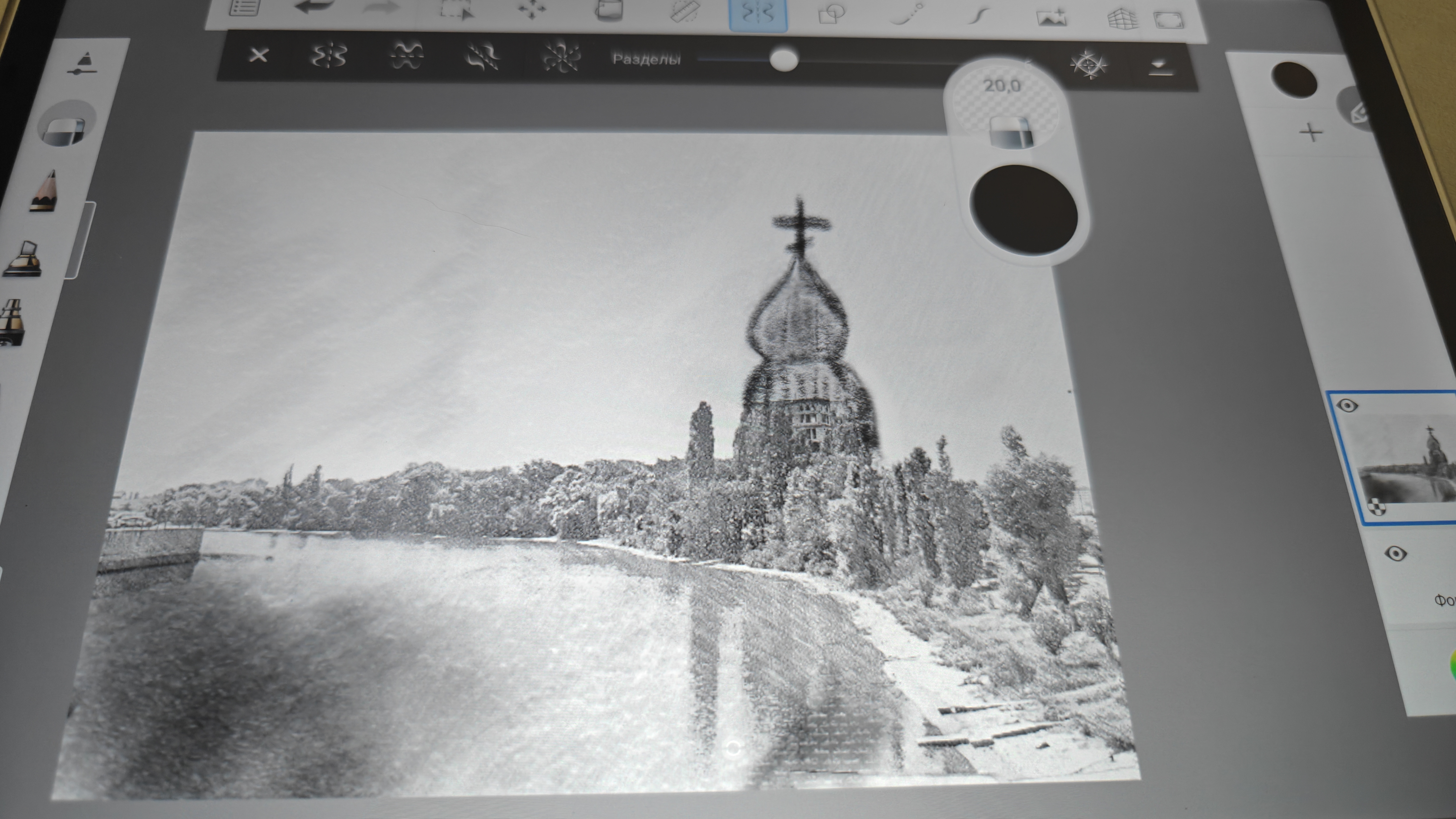The width and height of the screenshot is (1456, 819).
Task: Select the Flood Fill bucket tool
Action: pos(609,10)
